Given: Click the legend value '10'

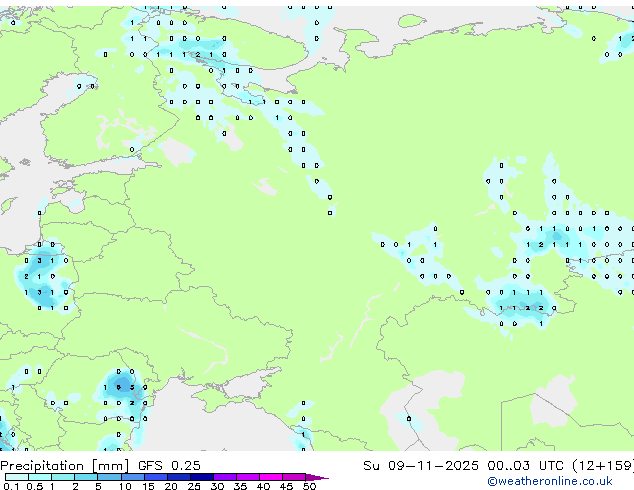Looking at the screenshot, I should (x=125, y=486).
